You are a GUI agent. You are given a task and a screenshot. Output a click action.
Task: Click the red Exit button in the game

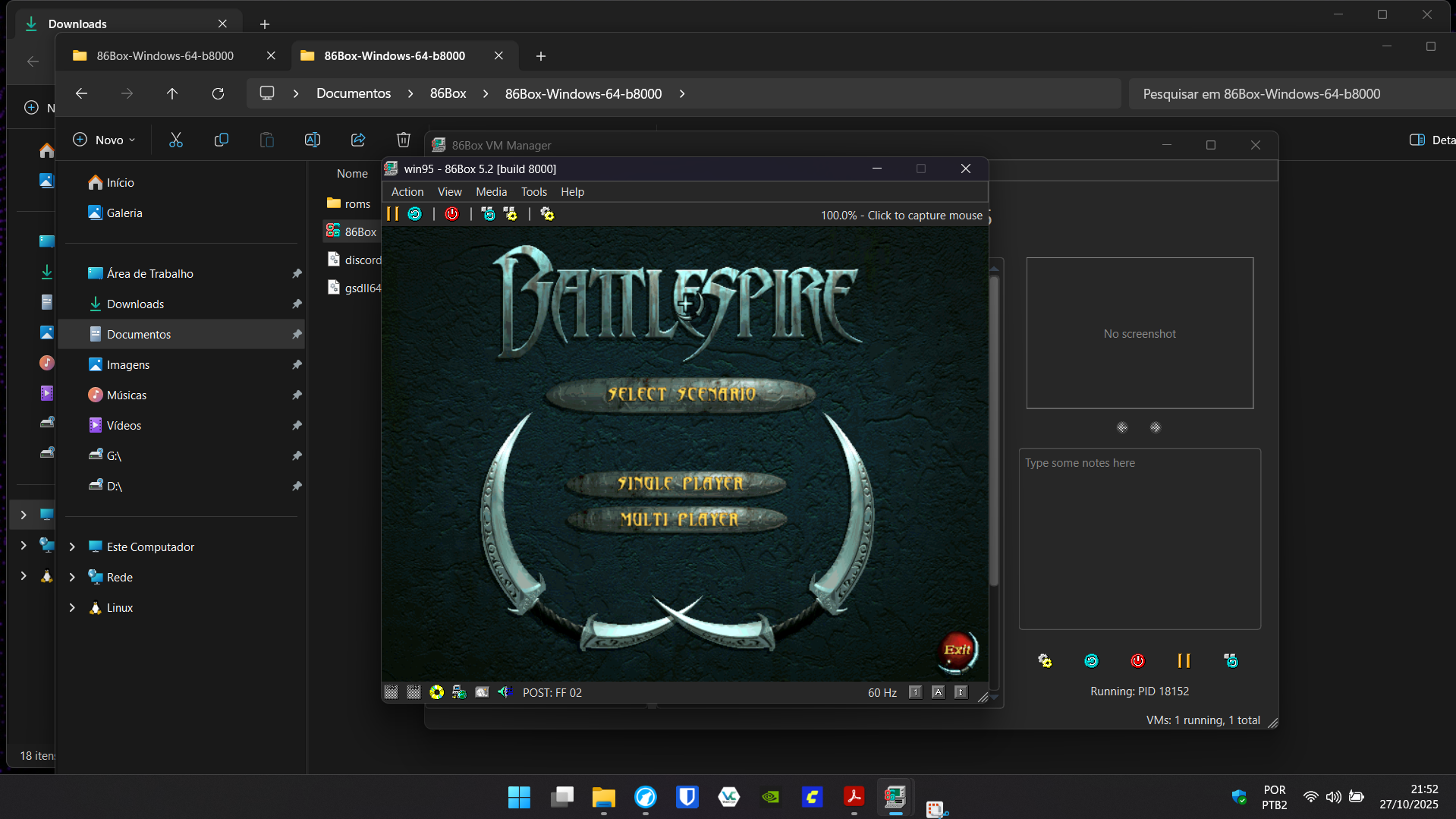point(957,650)
